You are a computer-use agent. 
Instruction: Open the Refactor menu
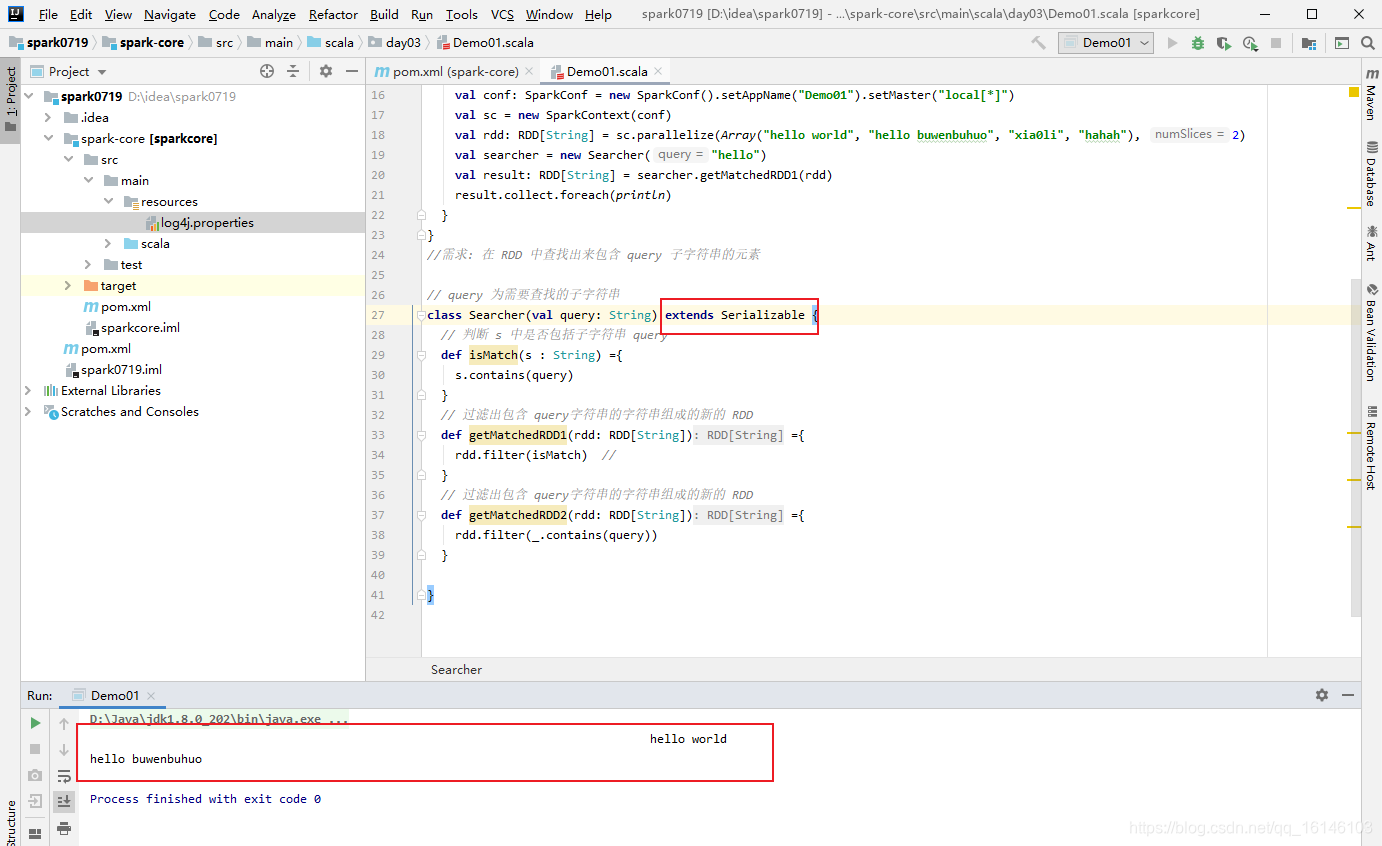coord(333,14)
